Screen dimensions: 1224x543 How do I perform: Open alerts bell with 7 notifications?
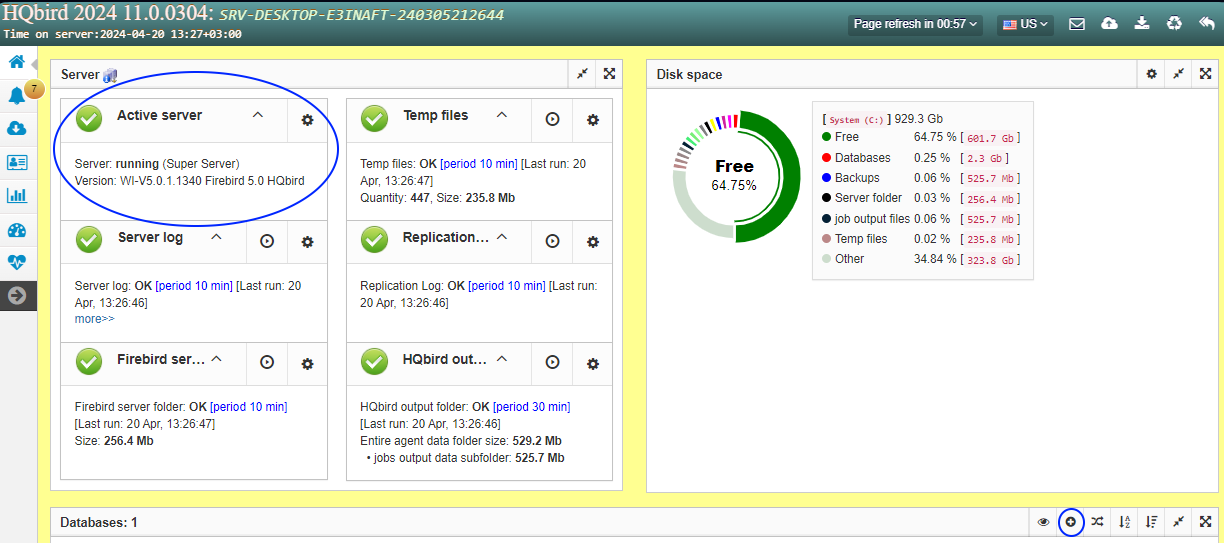click(x=17, y=95)
